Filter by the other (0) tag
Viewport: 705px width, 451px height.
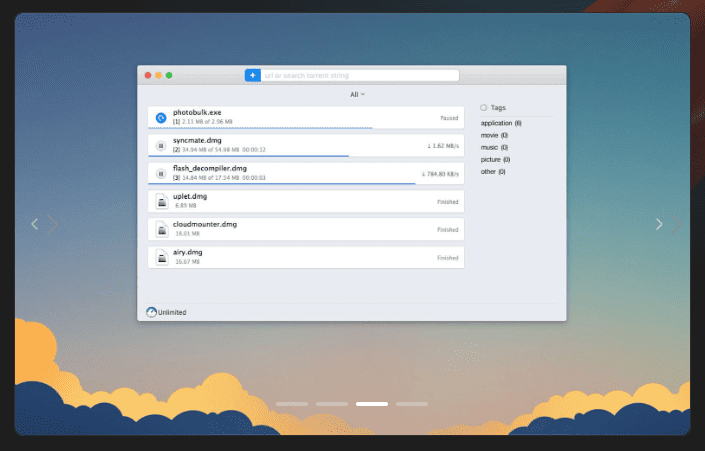[x=493, y=172]
